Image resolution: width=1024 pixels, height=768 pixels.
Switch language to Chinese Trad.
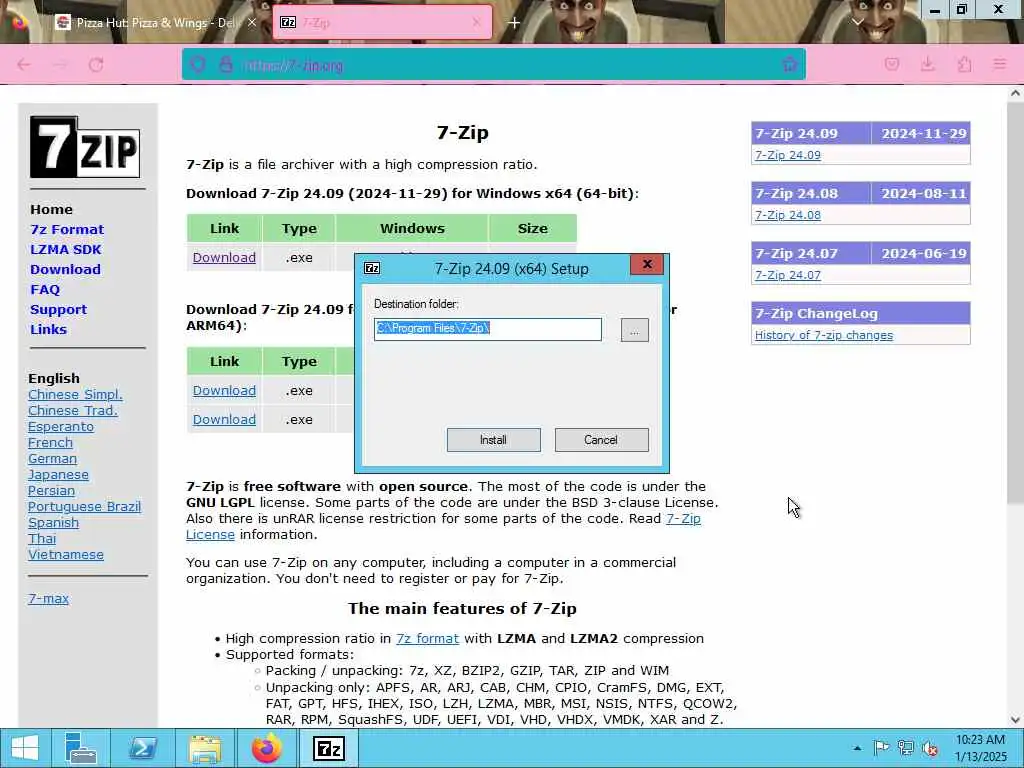pos(72,410)
